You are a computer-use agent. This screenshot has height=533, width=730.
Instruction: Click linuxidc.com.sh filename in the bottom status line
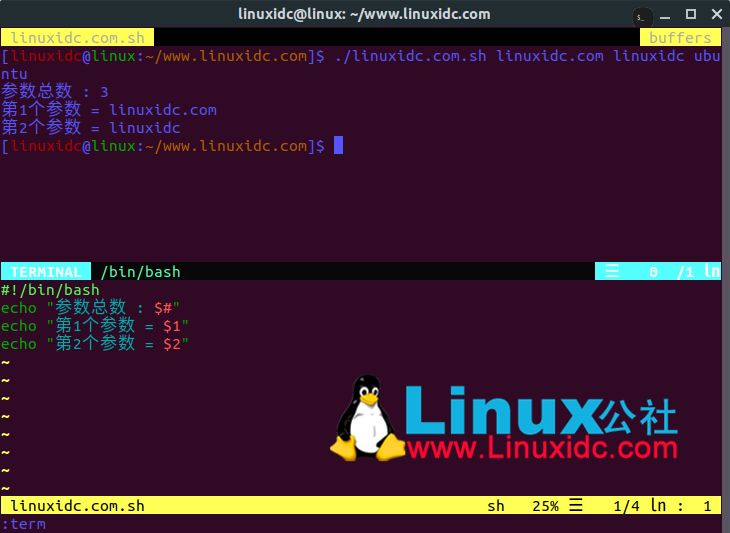(x=77, y=506)
